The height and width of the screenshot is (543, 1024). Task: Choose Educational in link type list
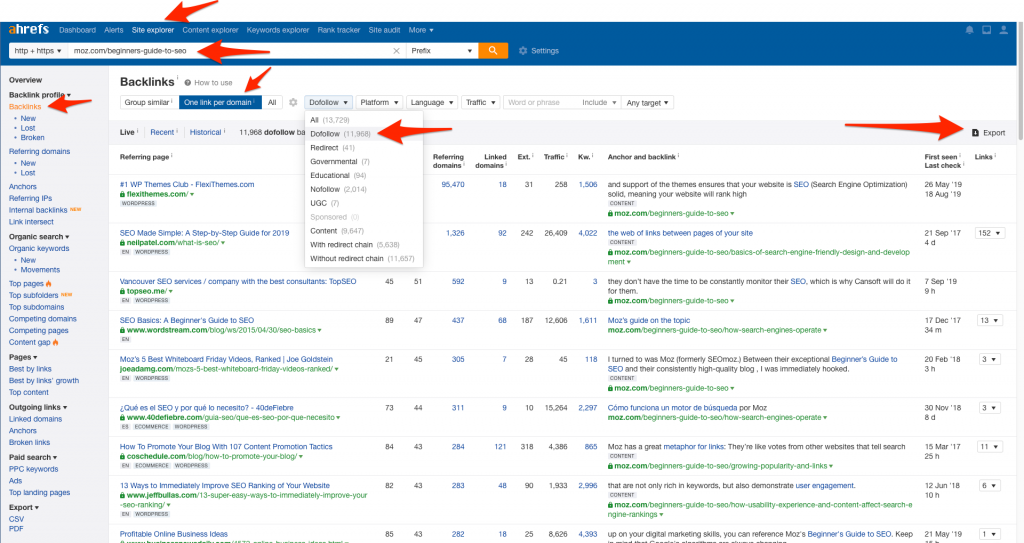[x=364, y=175]
